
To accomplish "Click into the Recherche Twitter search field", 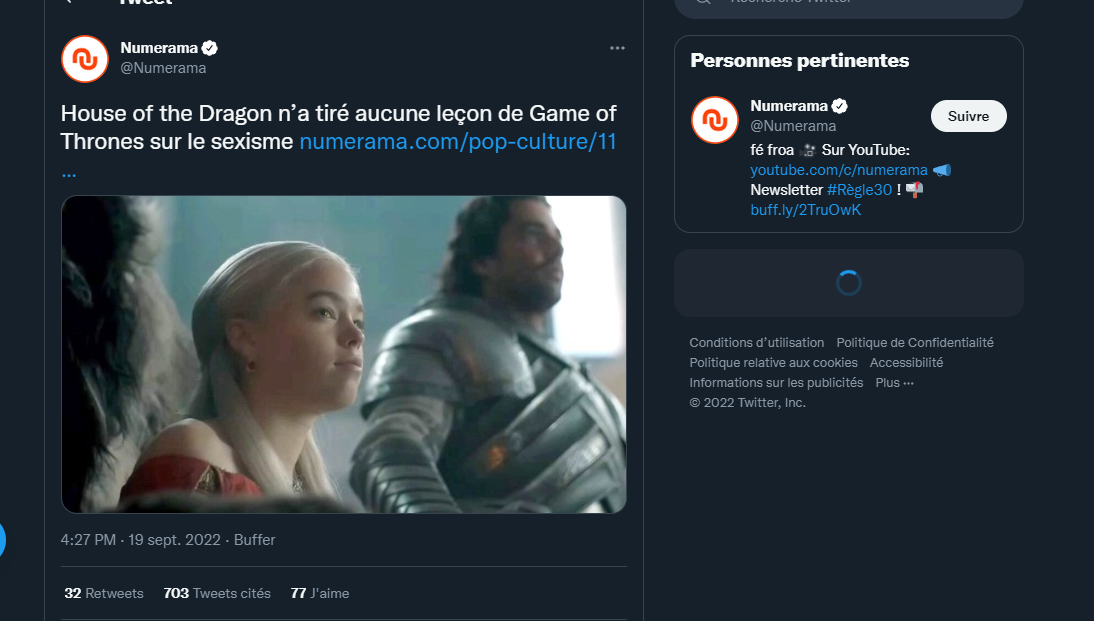I will [x=848, y=6].
